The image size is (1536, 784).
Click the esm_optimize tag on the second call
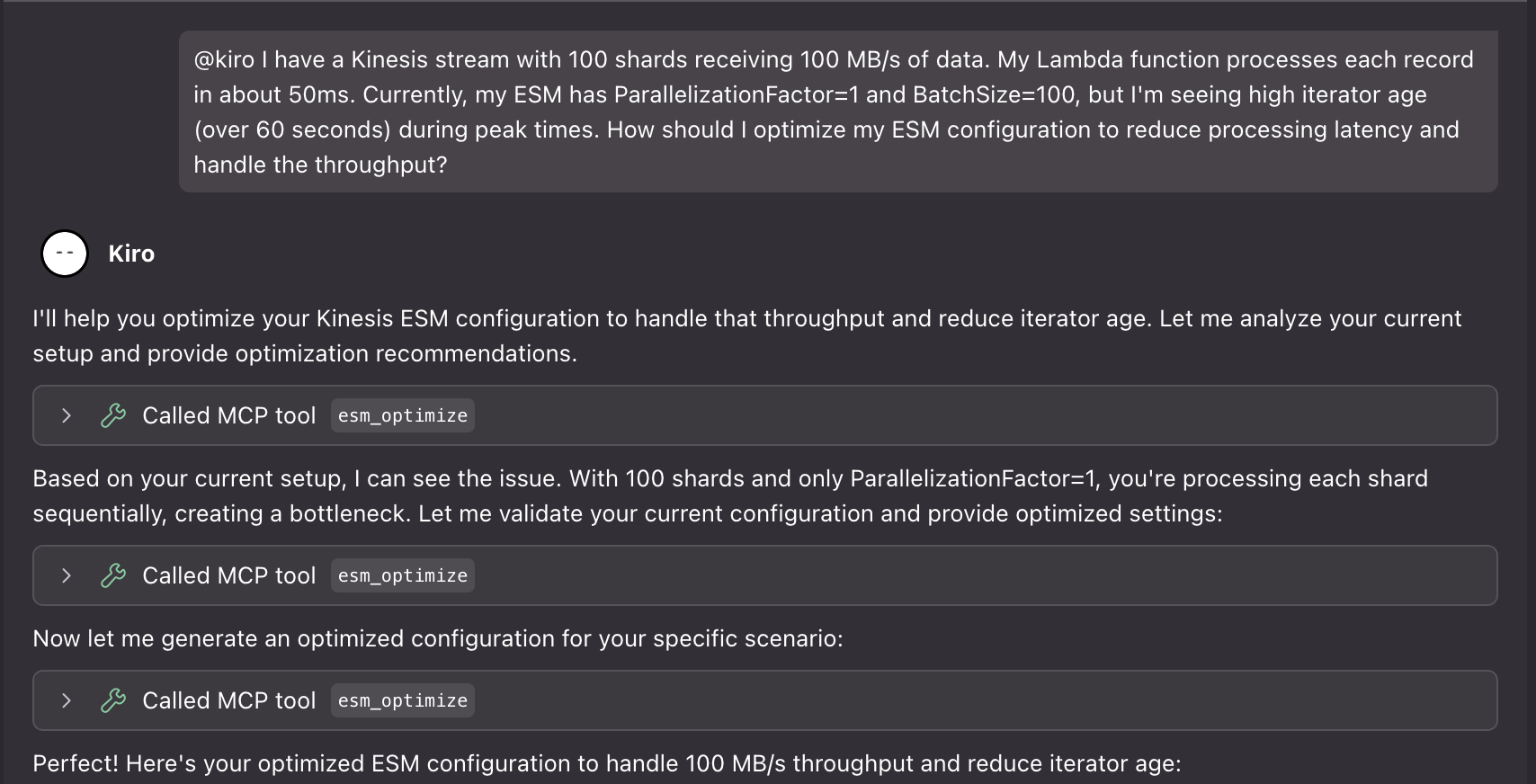(402, 575)
